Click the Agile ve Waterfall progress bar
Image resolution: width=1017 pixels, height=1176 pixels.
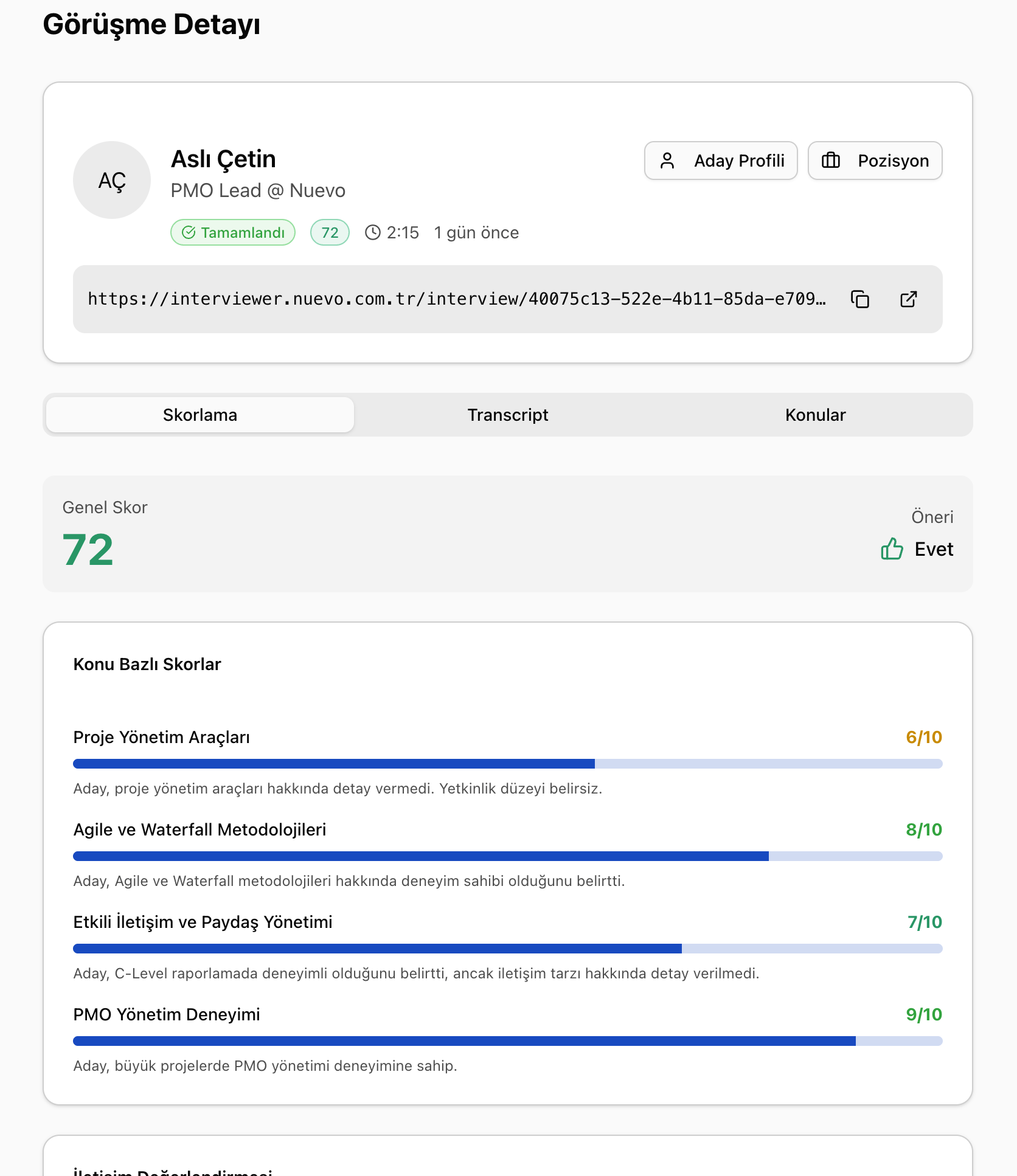pyautogui.click(x=507, y=856)
